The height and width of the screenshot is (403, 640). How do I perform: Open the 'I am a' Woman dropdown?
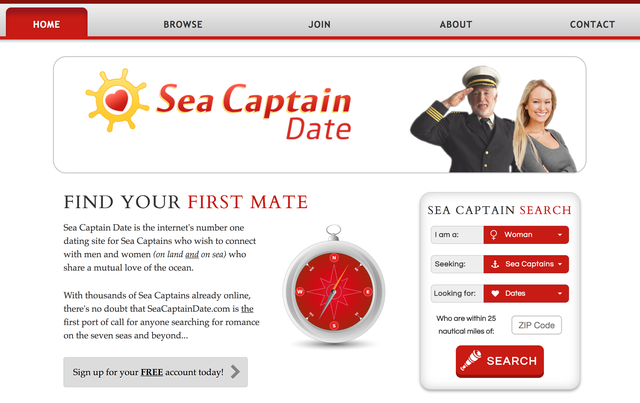coord(526,235)
